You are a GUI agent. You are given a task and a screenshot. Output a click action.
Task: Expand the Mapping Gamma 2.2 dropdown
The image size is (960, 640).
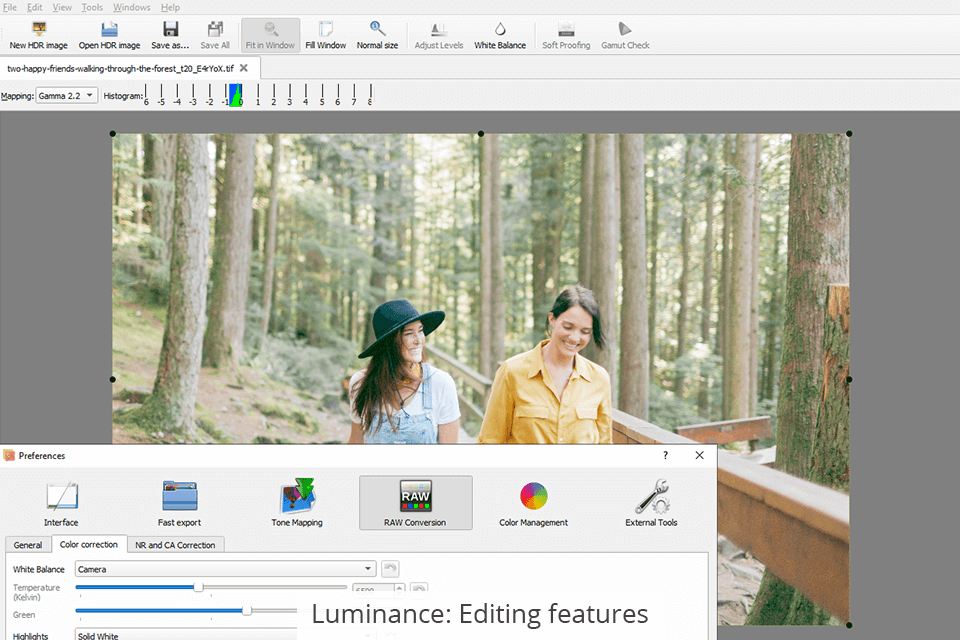[x=66, y=96]
